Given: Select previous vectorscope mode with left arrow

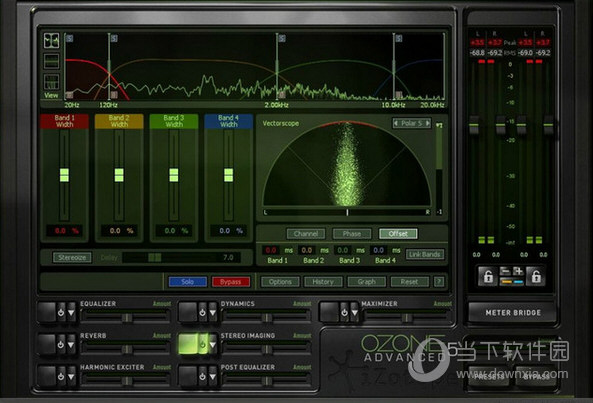Looking at the screenshot, I should [396, 123].
